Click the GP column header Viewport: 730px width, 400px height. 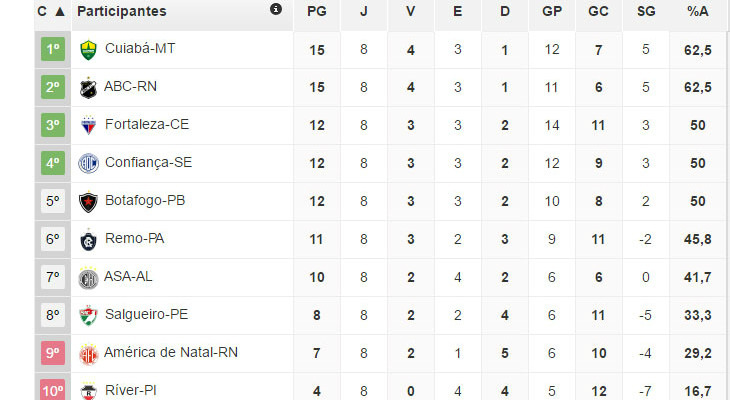[551, 12]
